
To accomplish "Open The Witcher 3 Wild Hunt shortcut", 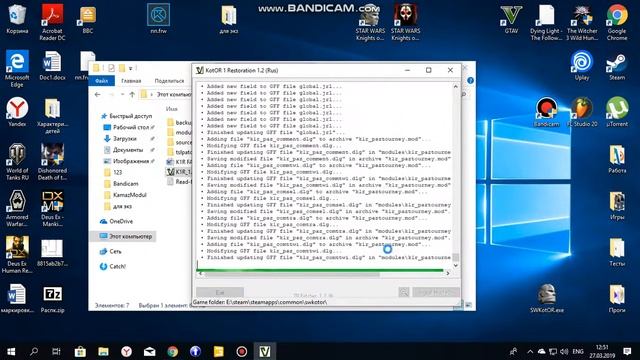I will point(582,22).
